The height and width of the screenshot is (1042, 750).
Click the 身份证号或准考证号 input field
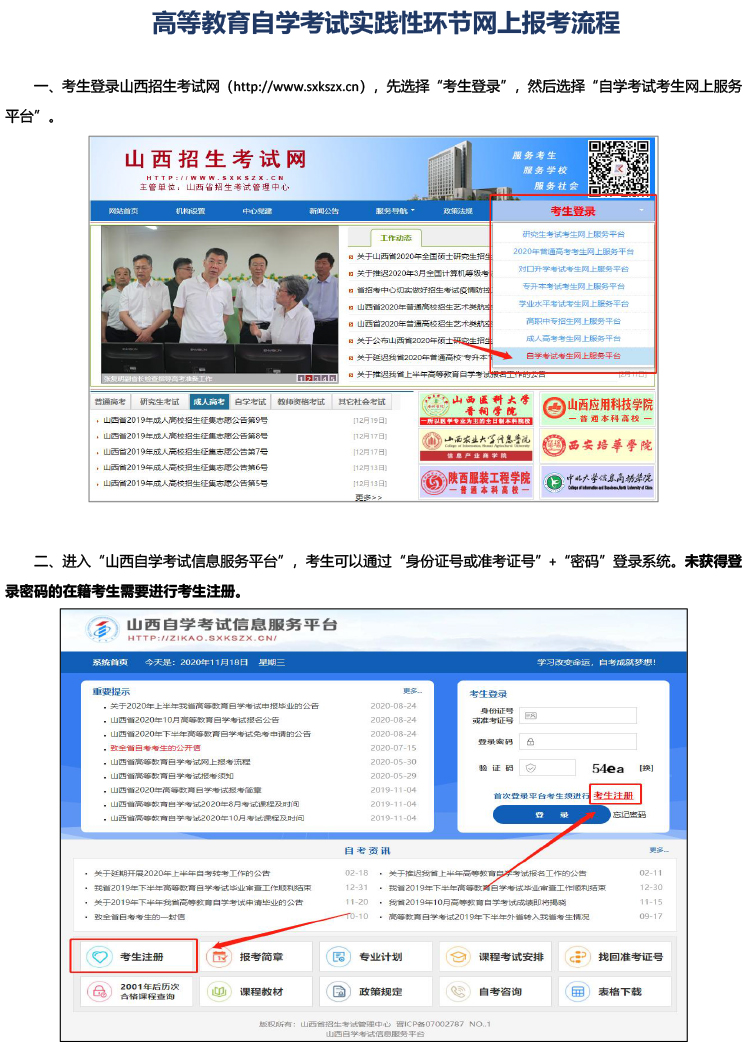[578, 716]
